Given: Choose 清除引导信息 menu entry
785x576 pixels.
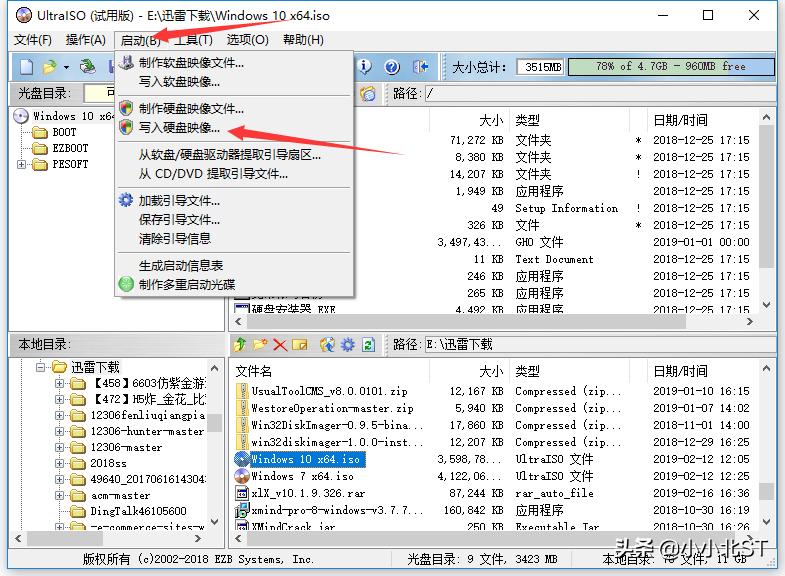Looking at the screenshot, I should coord(175,238).
